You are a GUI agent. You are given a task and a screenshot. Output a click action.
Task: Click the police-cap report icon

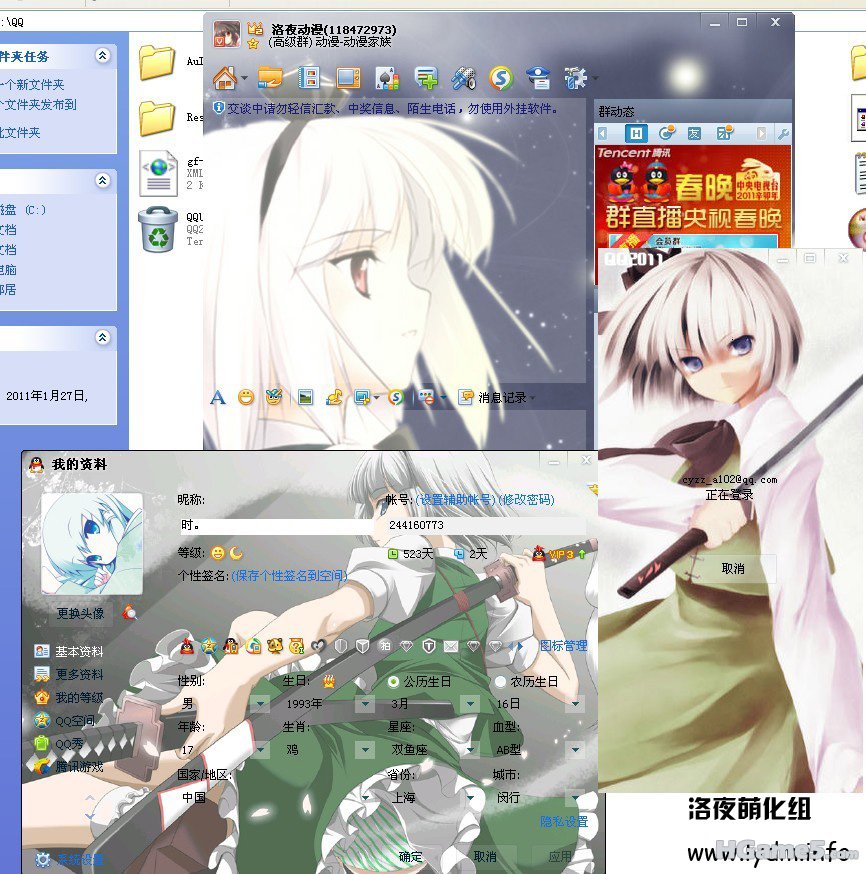pos(538,78)
